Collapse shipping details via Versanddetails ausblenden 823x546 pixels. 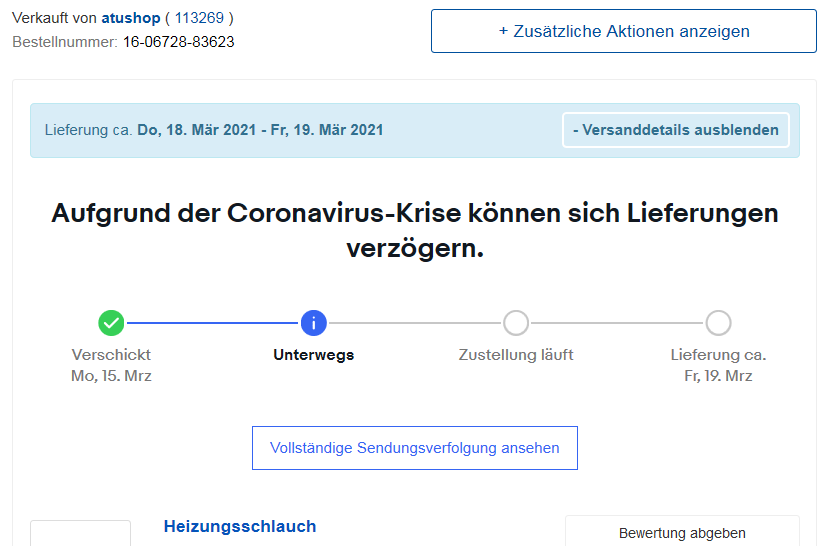click(x=675, y=130)
